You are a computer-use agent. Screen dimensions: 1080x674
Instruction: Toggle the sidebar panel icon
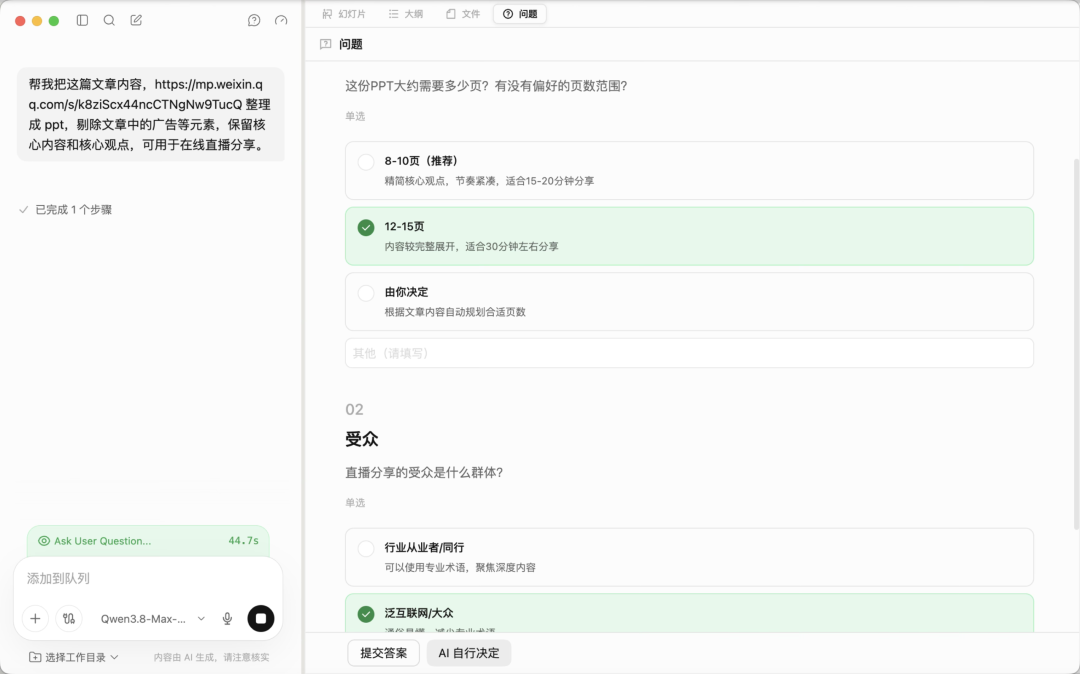[83, 21]
